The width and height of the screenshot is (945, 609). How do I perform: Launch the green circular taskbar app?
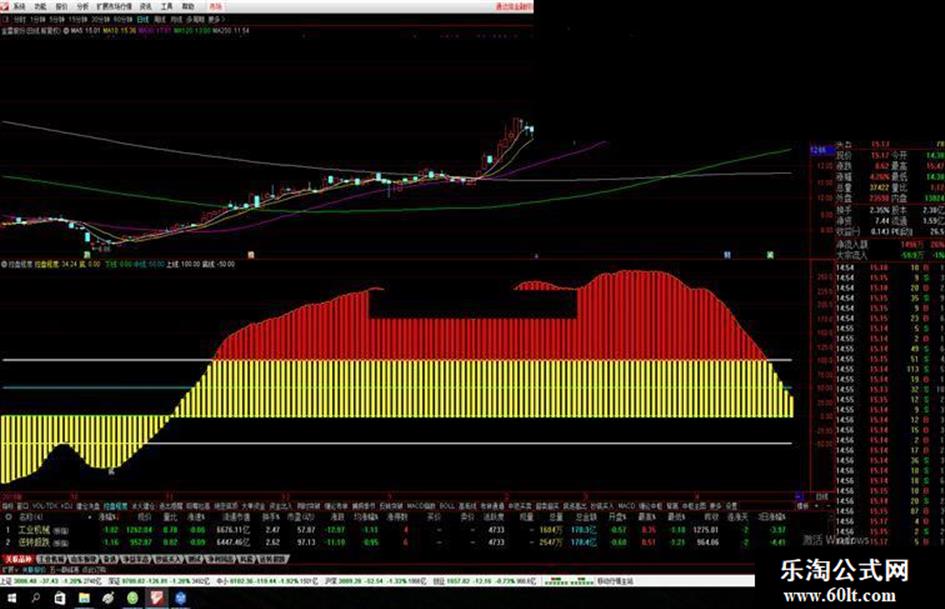pyautogui.click(x=133, y=598)
